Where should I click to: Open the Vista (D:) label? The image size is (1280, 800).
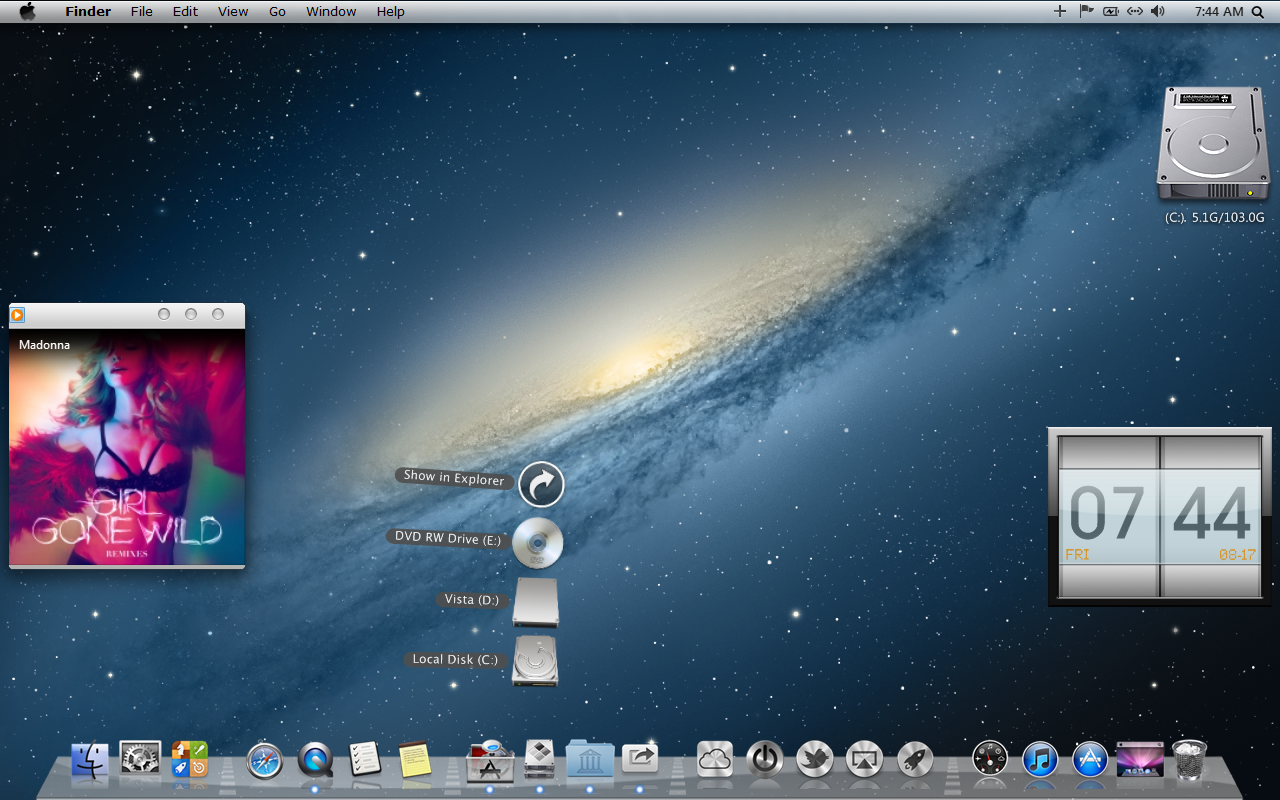pos(472,599)
